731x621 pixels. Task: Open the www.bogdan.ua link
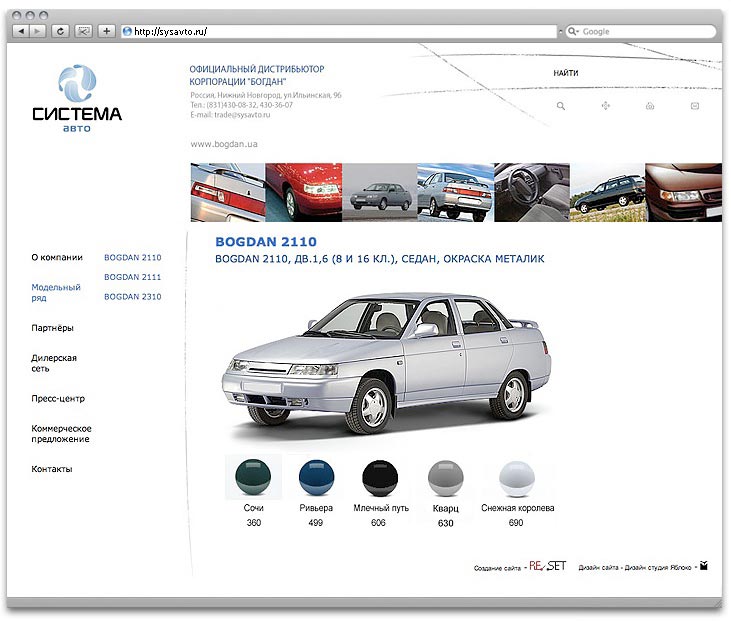[x=224, y=144]
